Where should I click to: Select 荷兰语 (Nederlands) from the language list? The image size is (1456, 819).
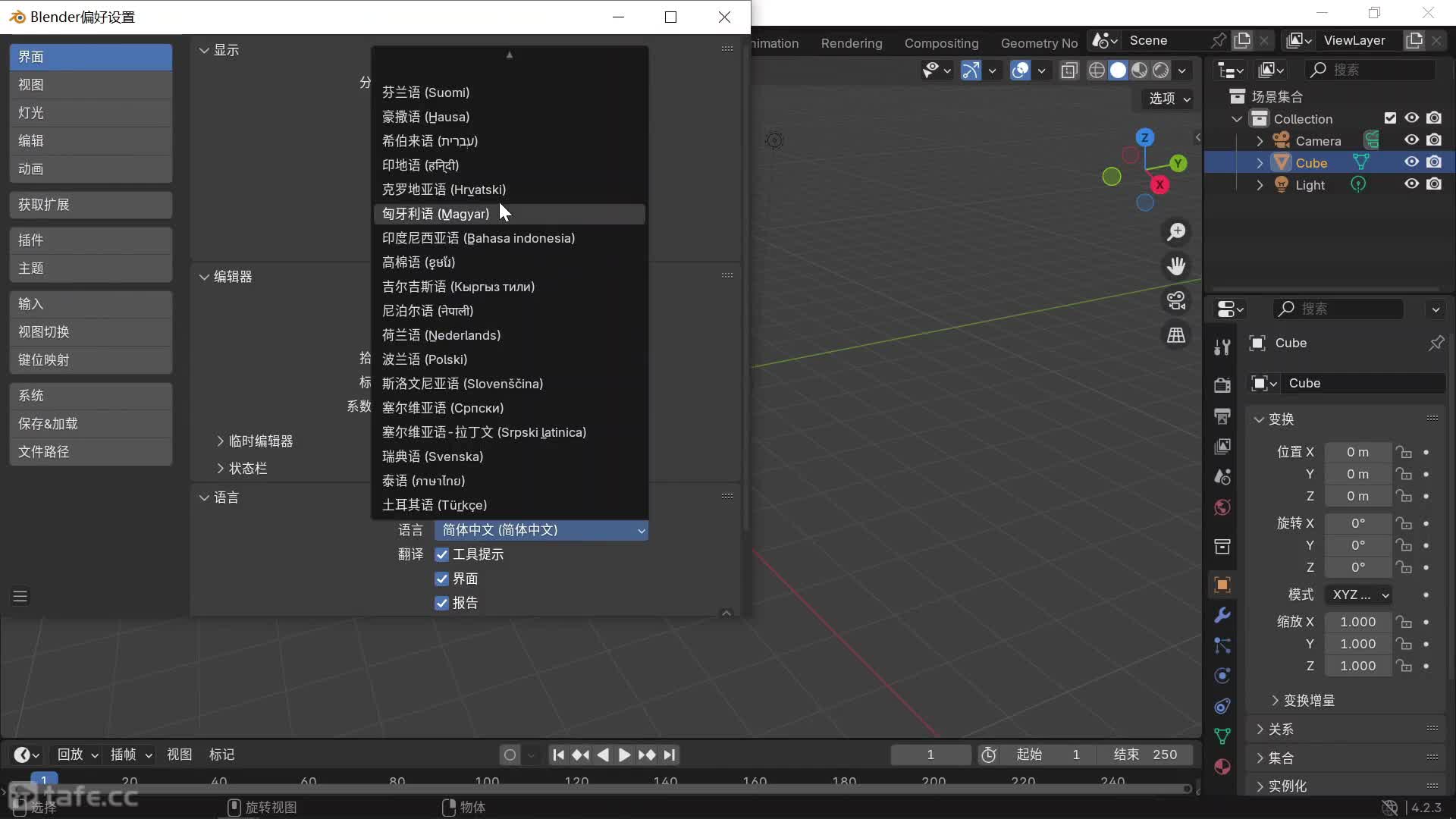[441, 334]
